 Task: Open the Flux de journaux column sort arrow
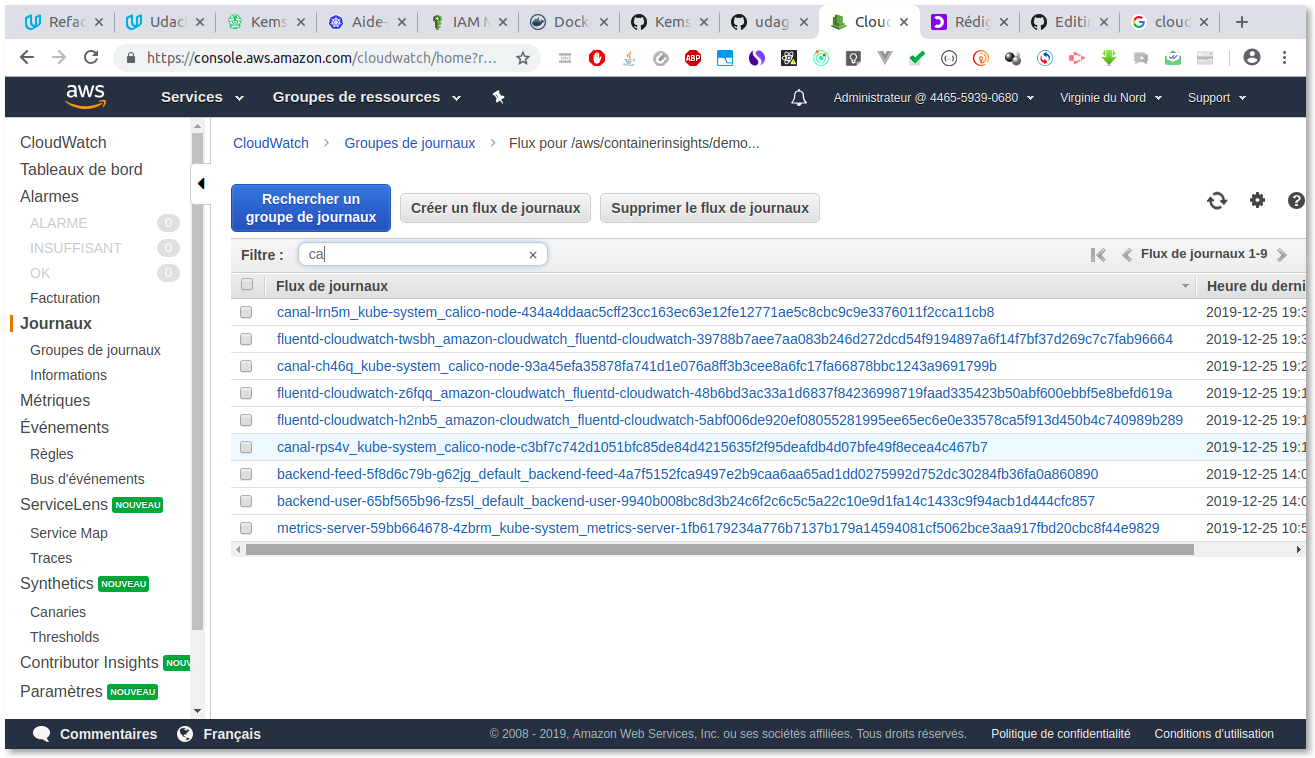click(x=1186, y=286)
